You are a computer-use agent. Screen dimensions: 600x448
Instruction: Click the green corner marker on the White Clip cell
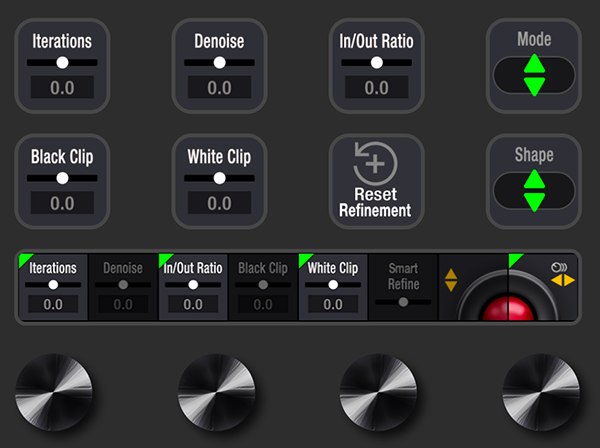coord(304,259)
